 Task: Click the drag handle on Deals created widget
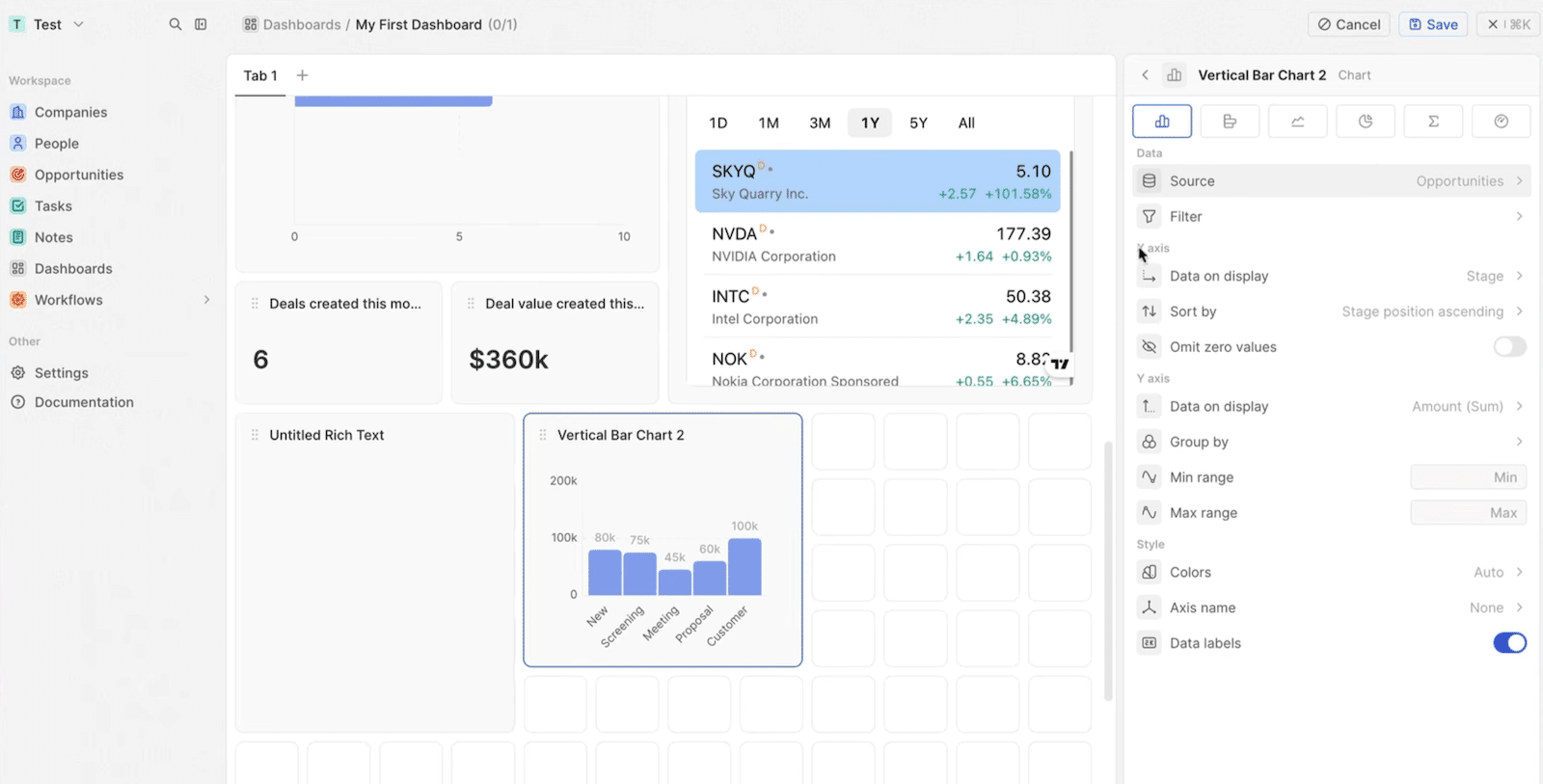click(255, 304)
